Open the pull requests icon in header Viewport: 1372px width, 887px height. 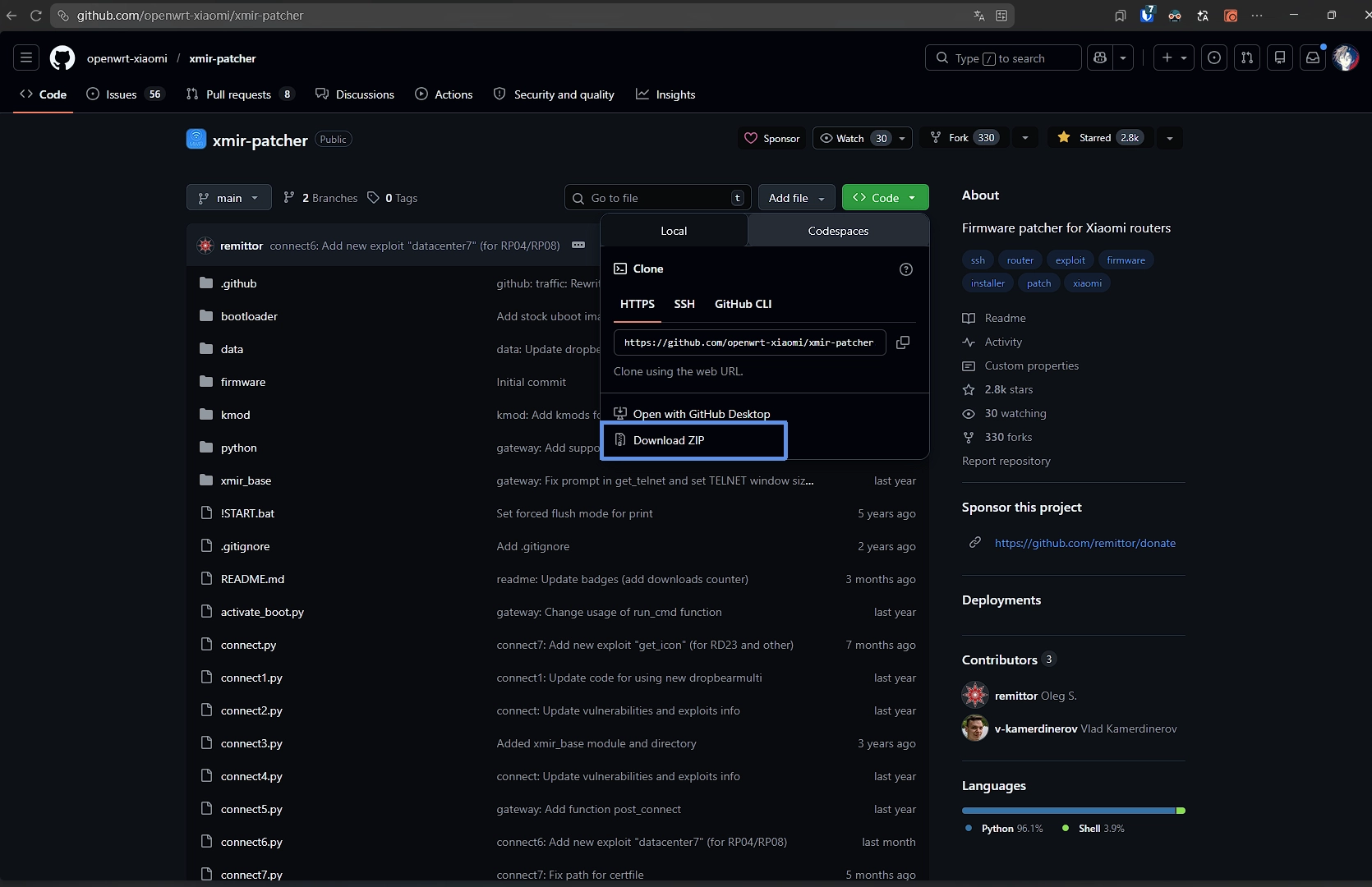tap(1247, 57)
